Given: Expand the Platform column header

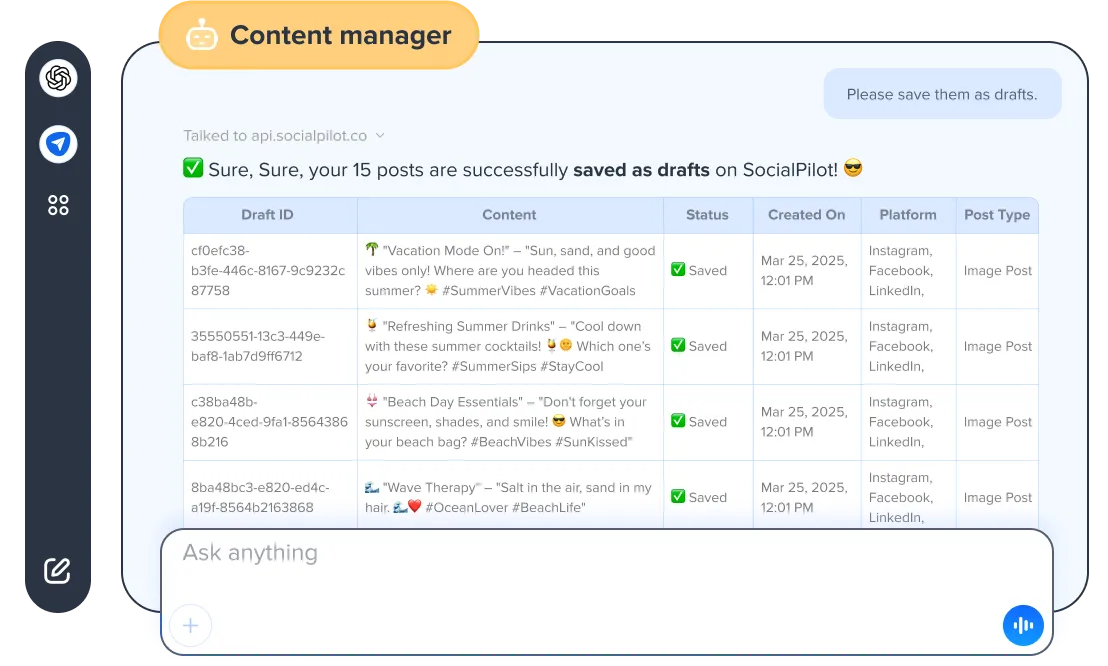Looking at the screenshot, I should click(907, 214).
